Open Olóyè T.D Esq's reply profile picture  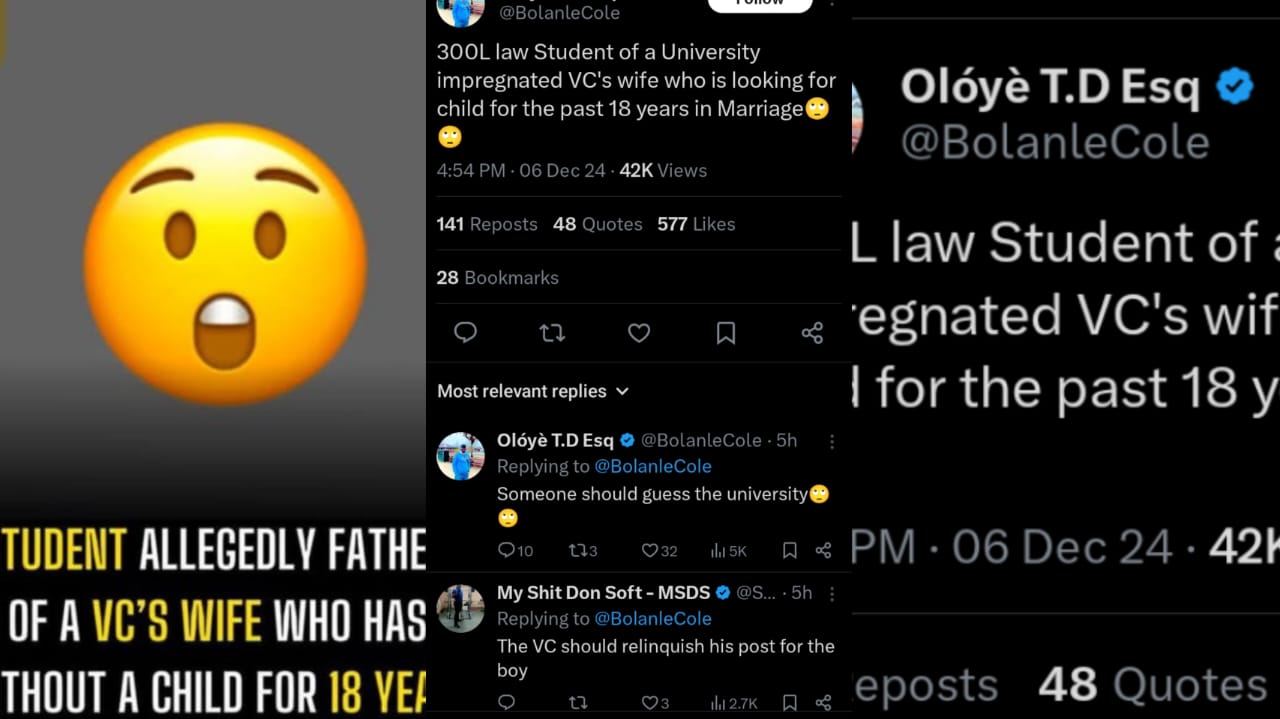tap(461, 456)
